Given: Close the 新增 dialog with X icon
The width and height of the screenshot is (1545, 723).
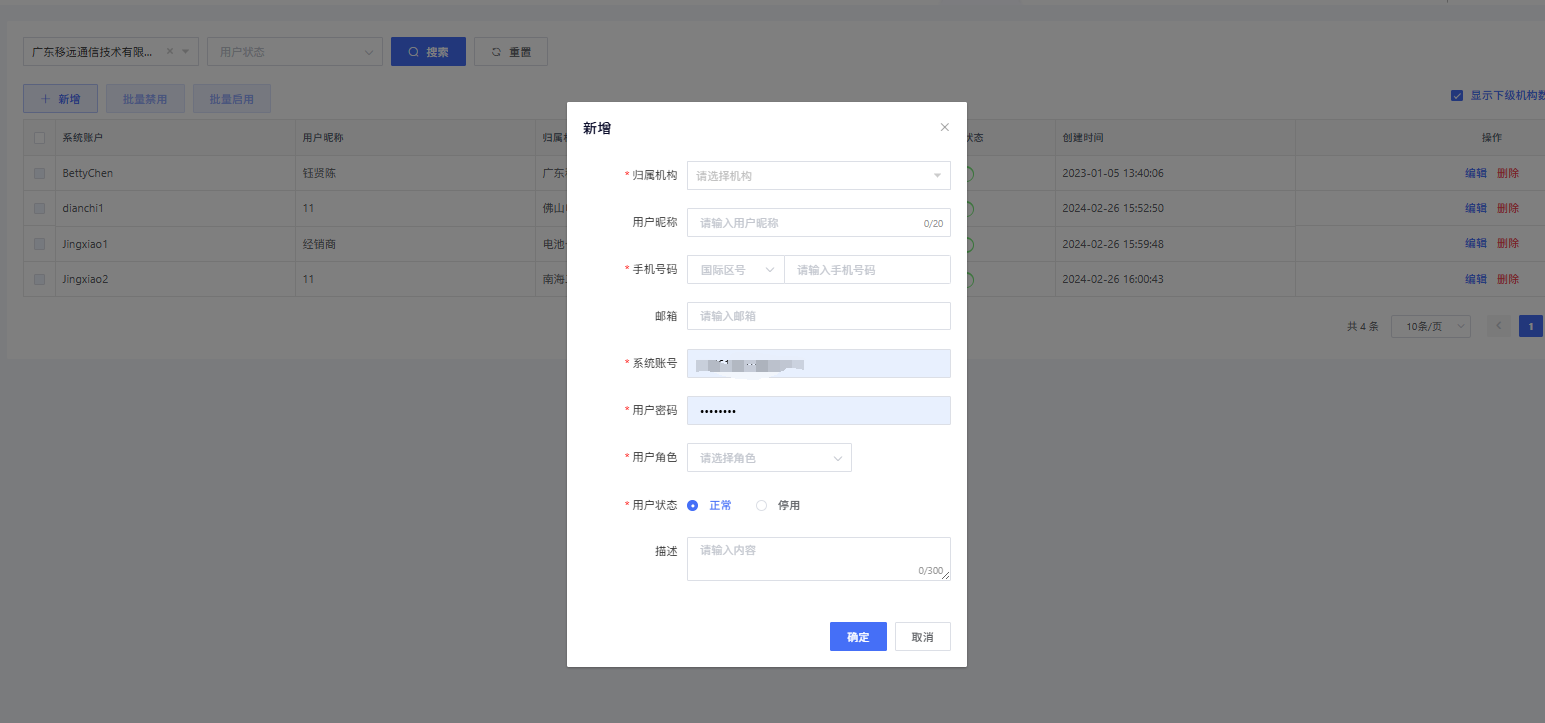Looking at the screenshot, I should click(x=944, y=128).
